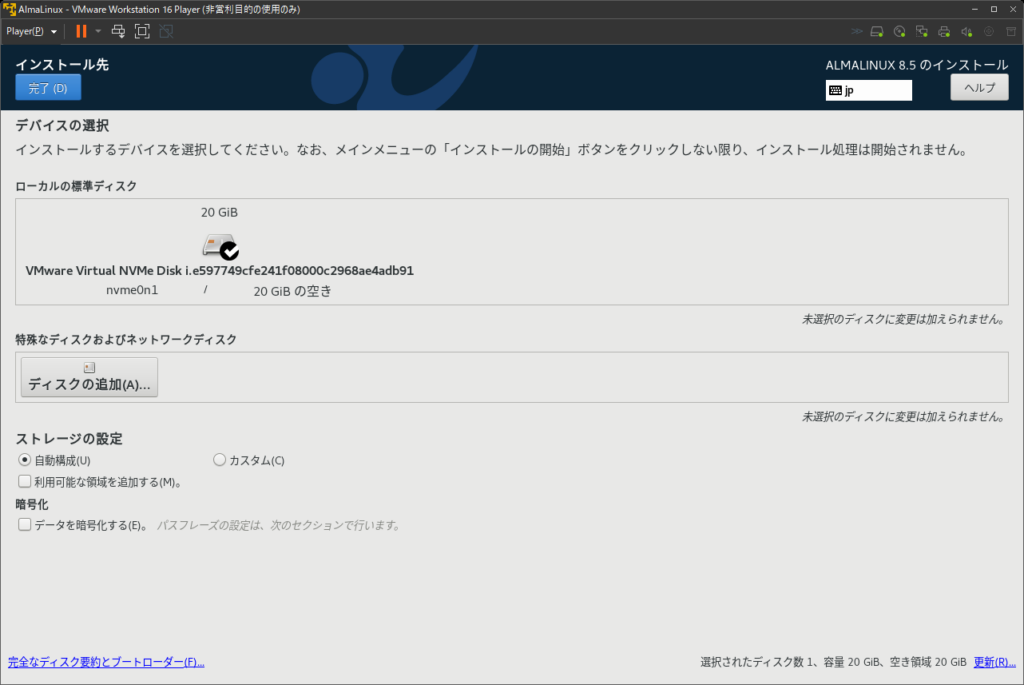
Task: Open the power options arrow next to pause
Action: [x=98, y=31]
